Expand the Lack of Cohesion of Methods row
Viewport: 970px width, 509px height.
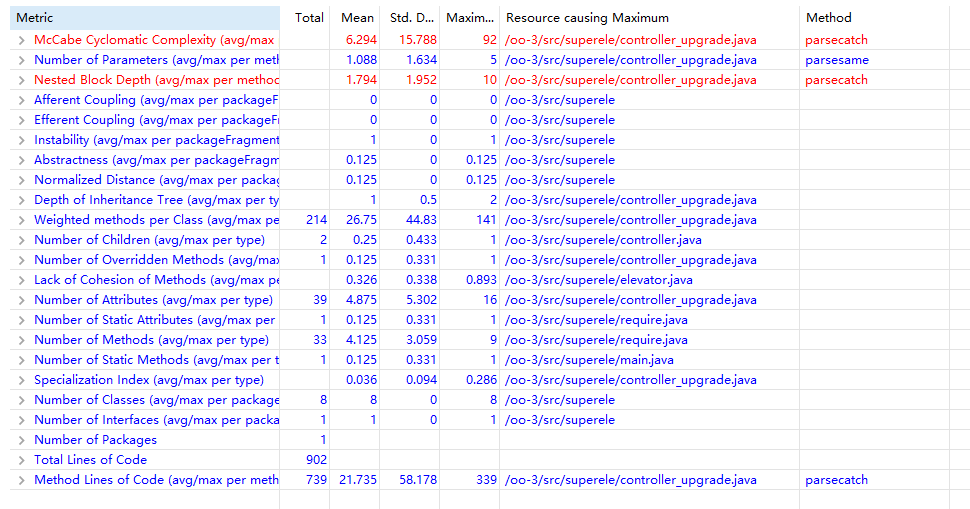tap(22, 280)
